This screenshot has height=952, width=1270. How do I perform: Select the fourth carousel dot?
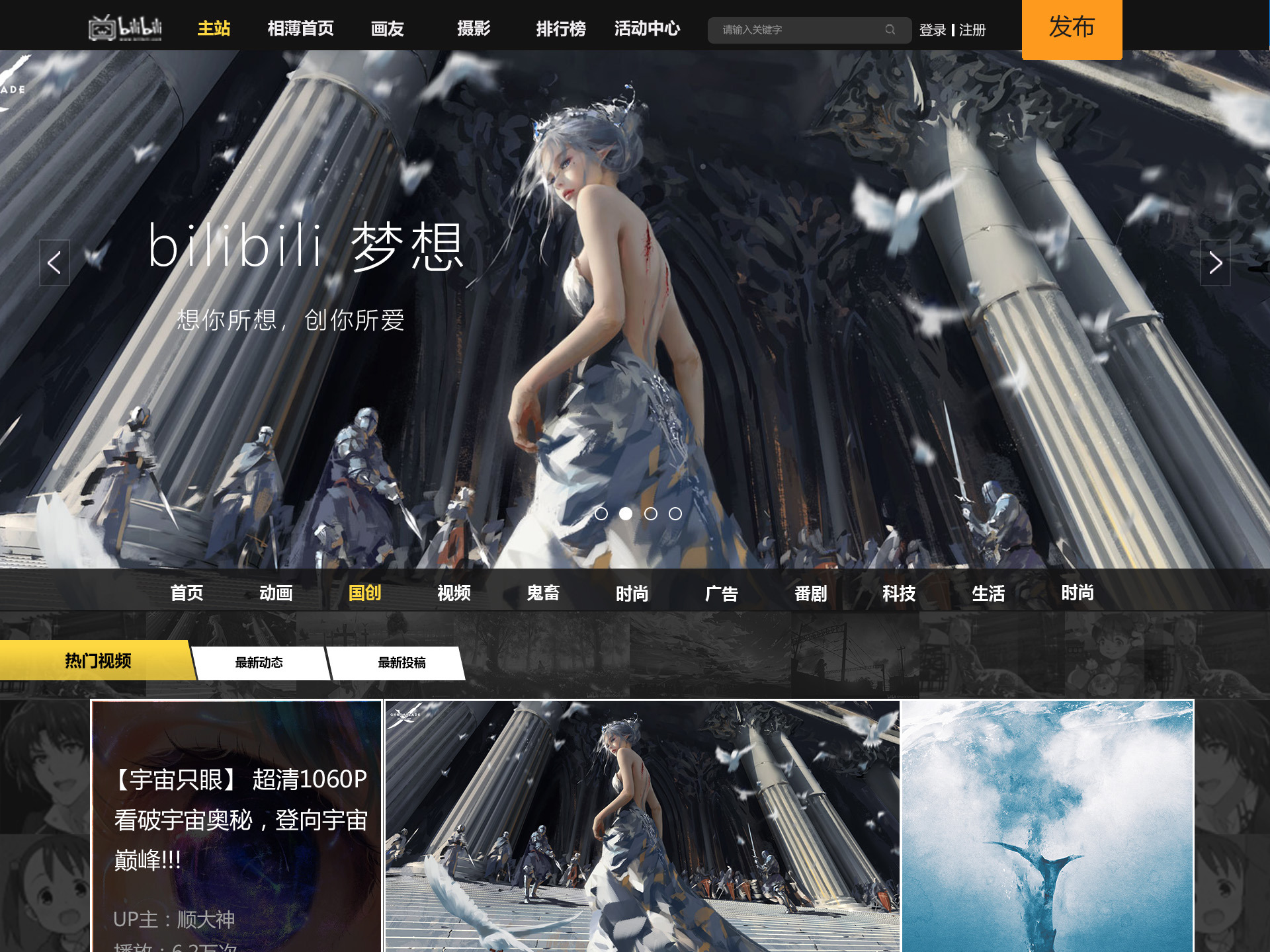675,514
